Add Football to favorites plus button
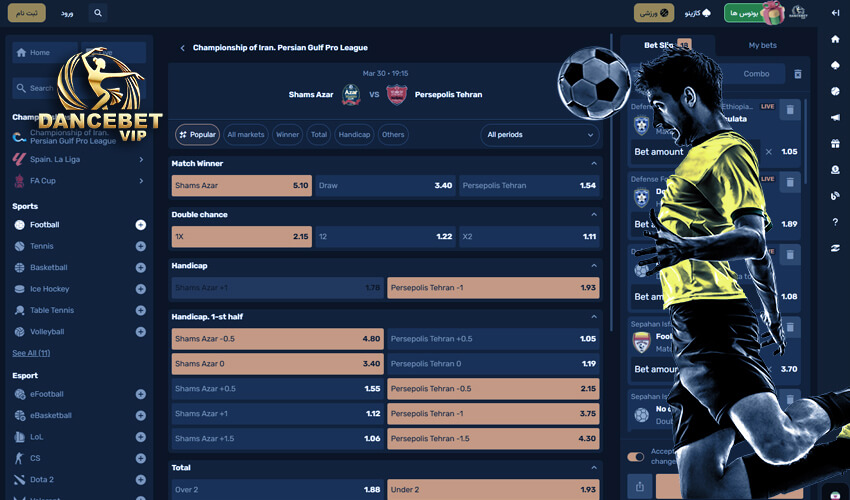The width and height of the screenshot is (850, 500). pyautogui.click(x=140, y=225)
